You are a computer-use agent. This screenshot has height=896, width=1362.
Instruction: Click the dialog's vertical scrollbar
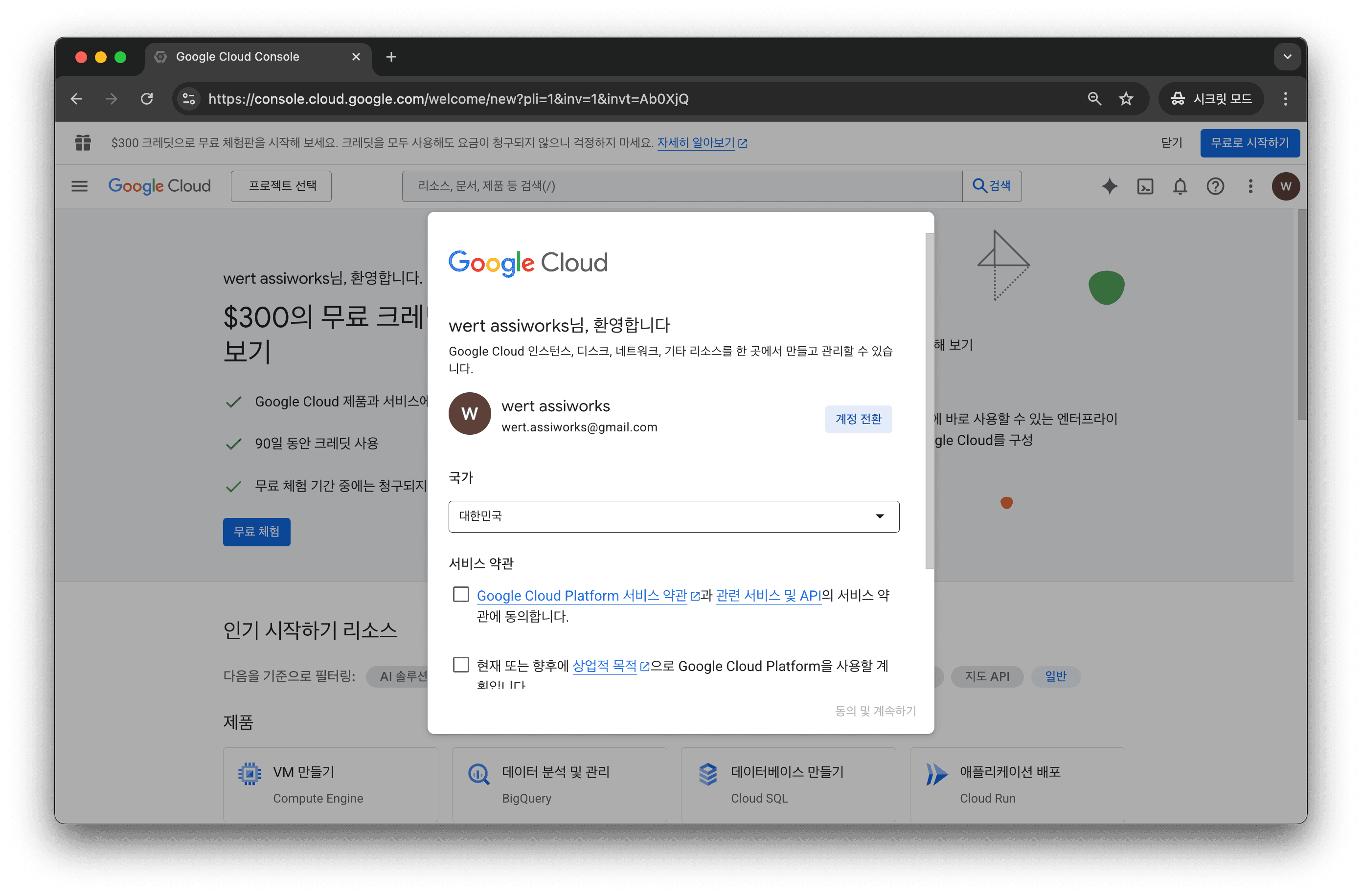pos(930,401)
